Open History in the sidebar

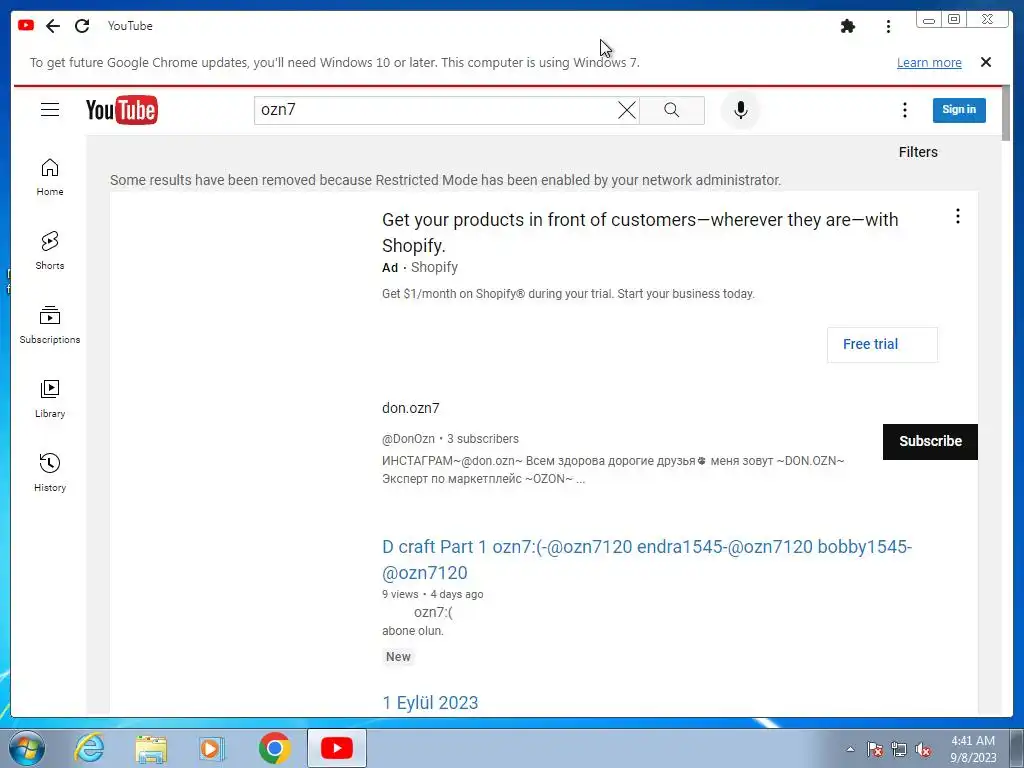(x=50, y=472)
